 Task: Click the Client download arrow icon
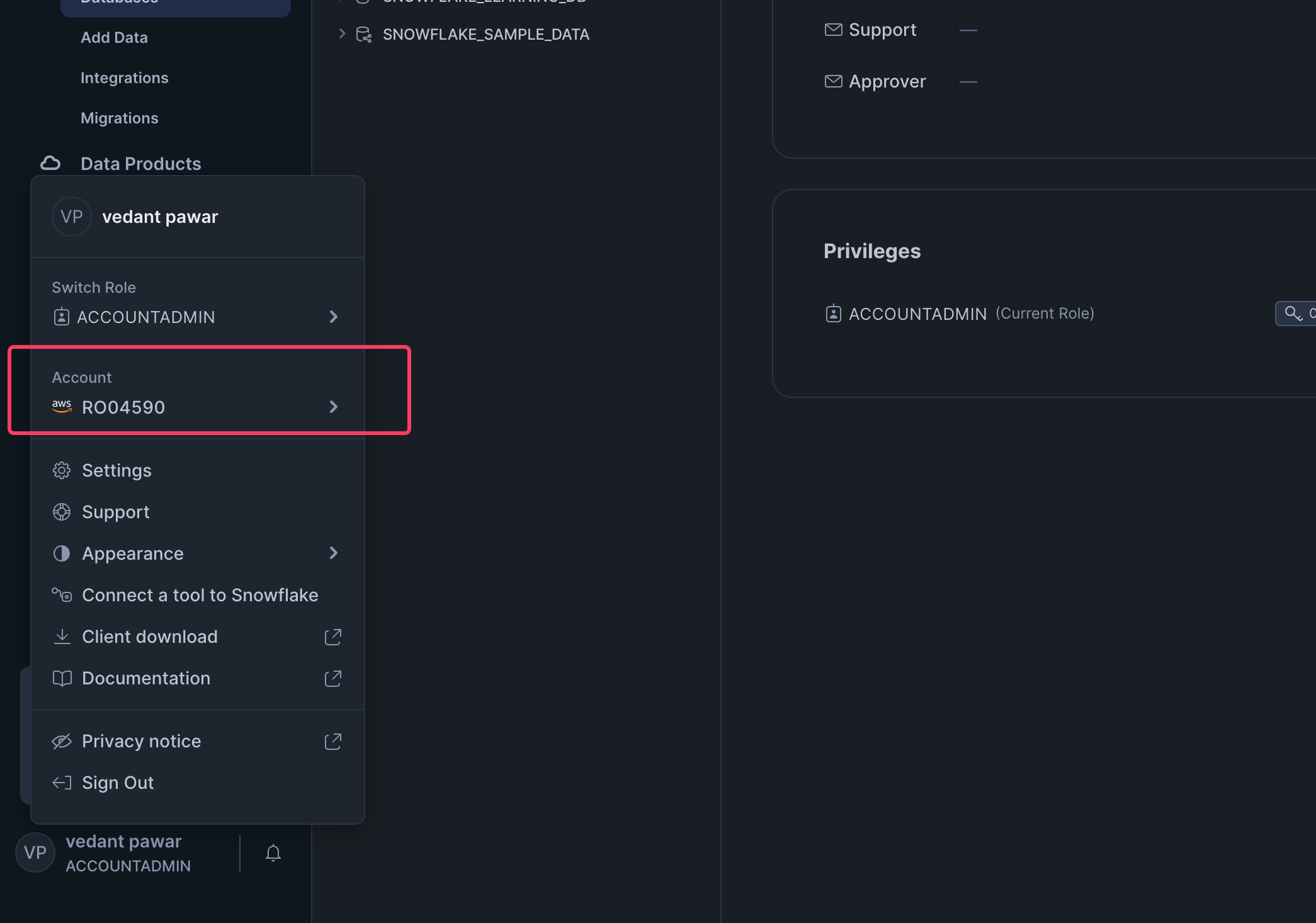pos(62,637)
